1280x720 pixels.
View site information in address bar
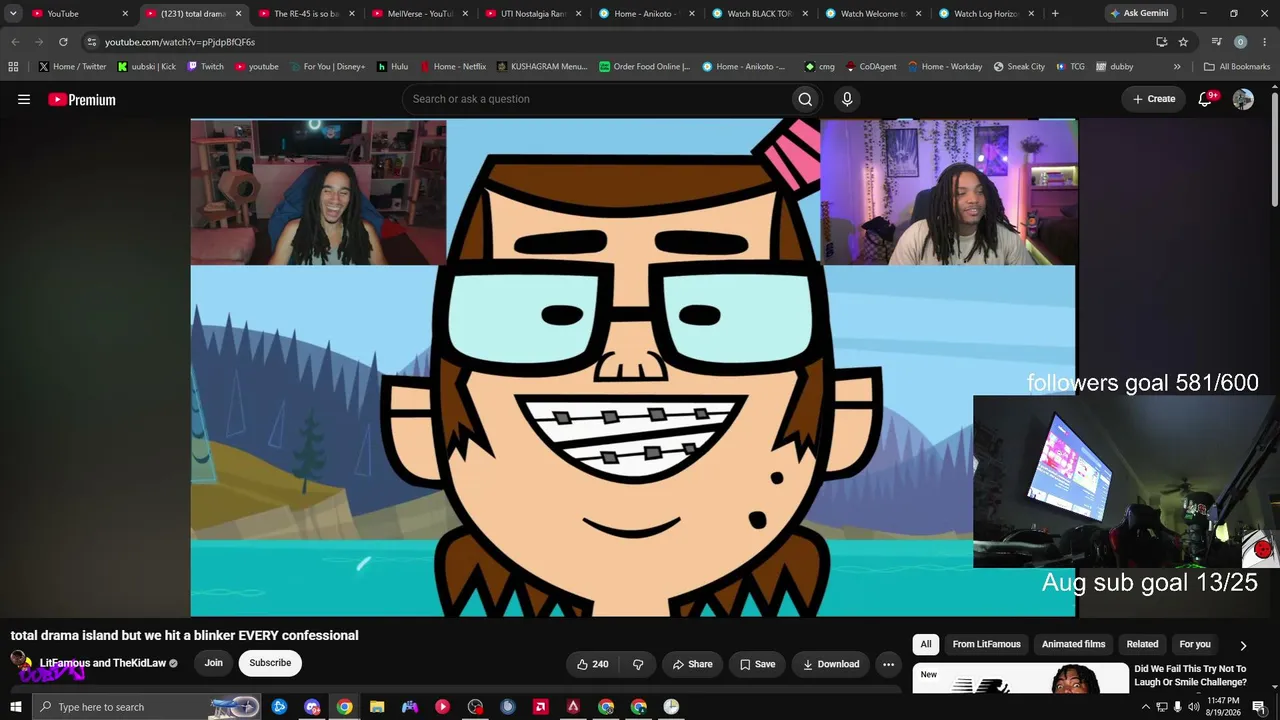[x=91, y=42]
